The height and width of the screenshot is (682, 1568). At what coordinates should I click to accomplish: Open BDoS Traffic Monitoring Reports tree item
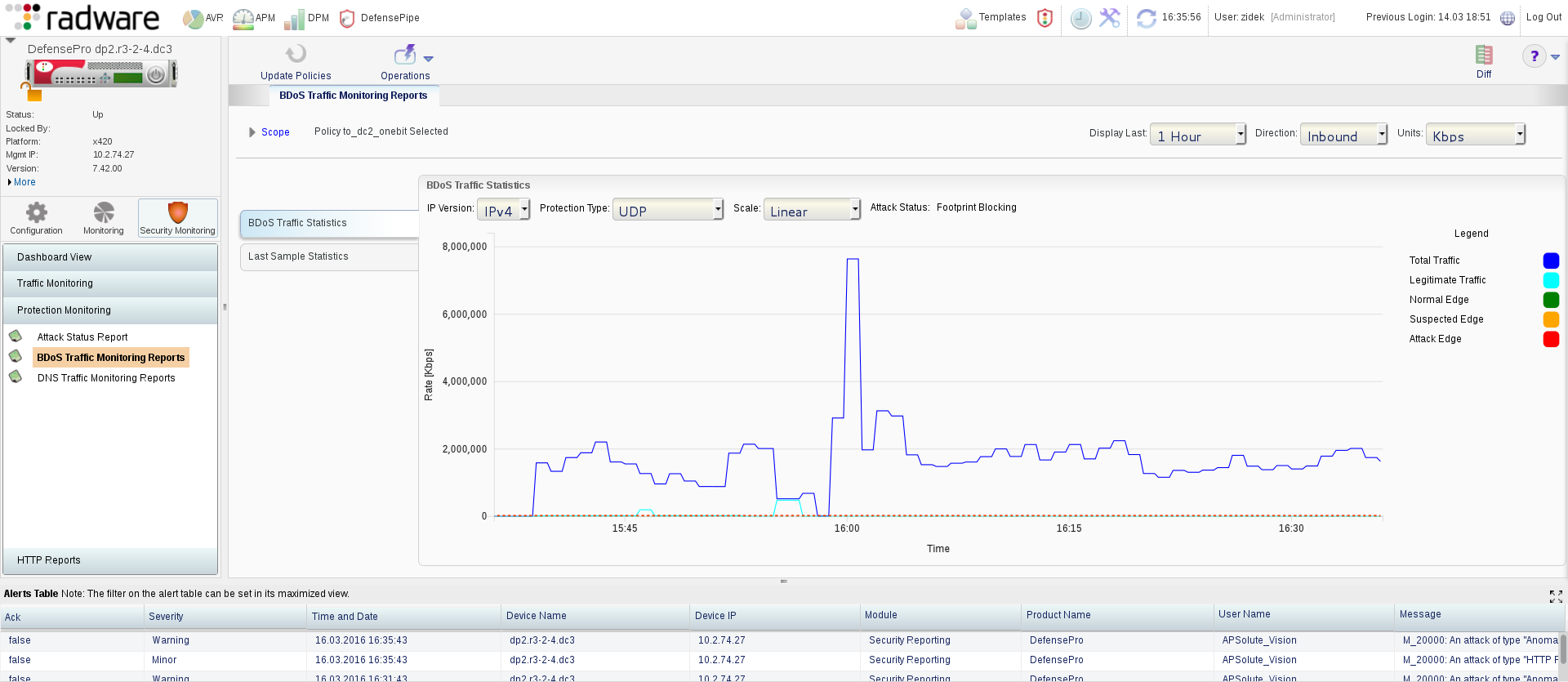click(111, 358)
